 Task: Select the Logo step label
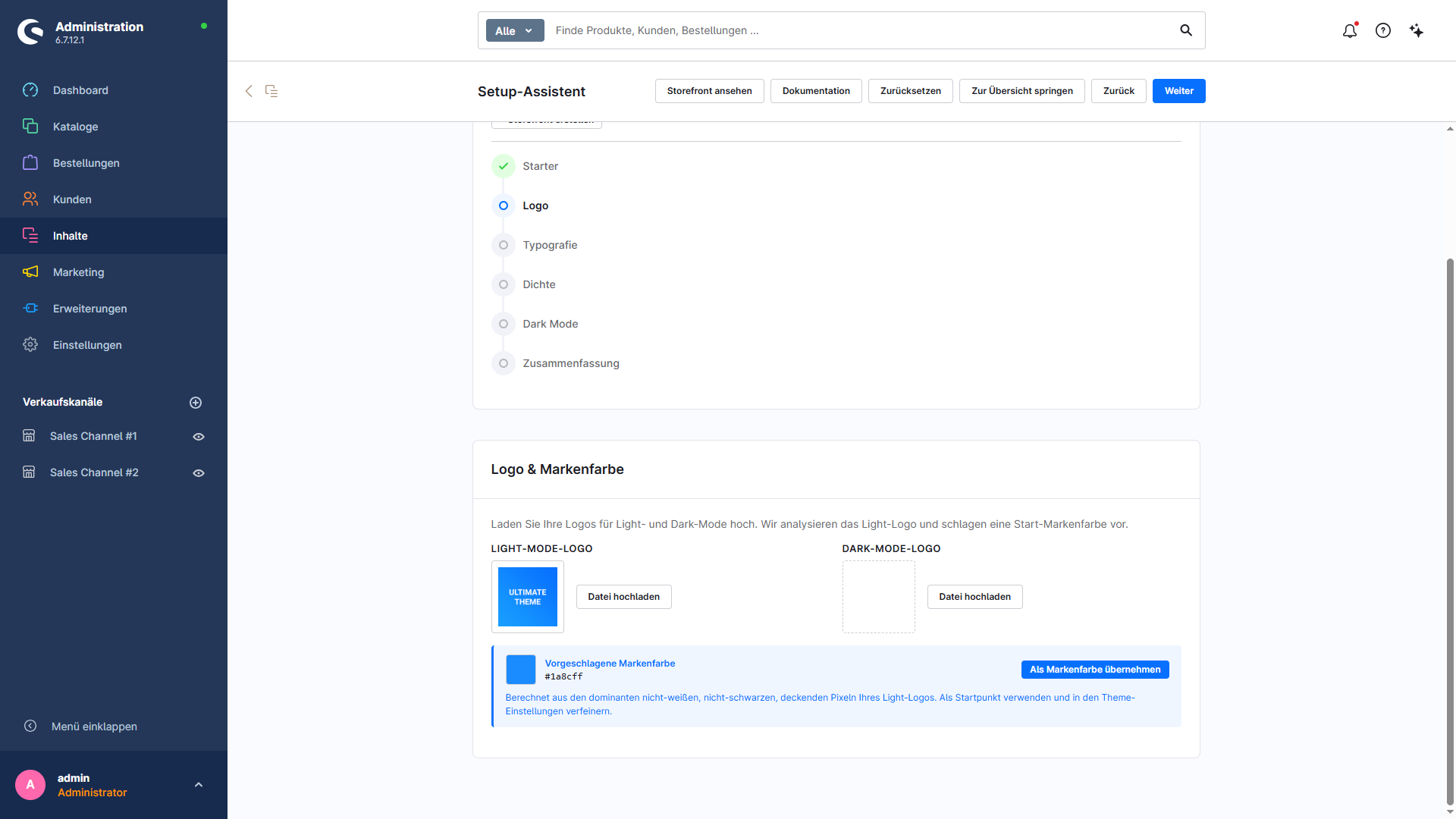pos(535,206)
